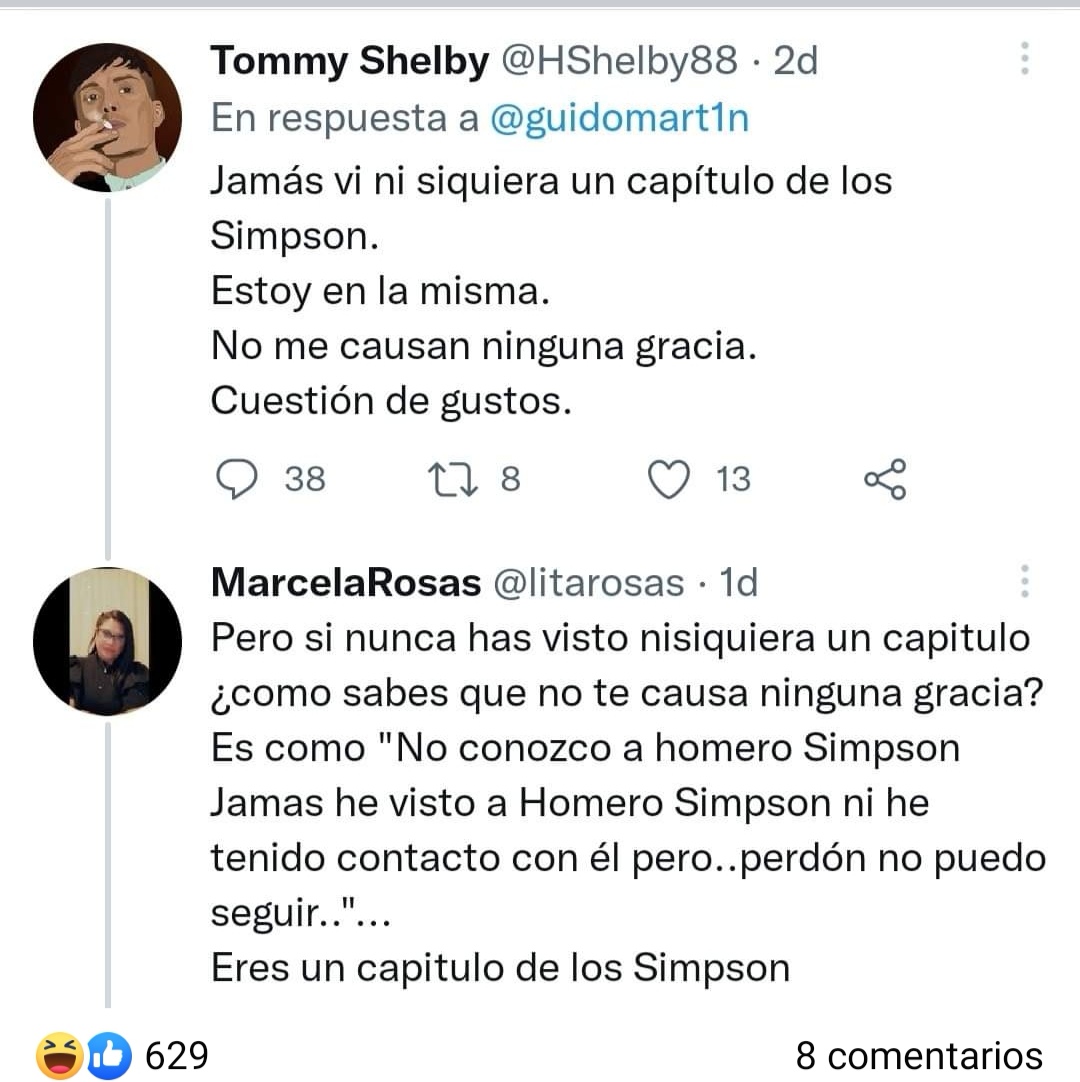
Task: Click the 2d timestamp on Tommy's tweet
Action: click(796, 61)
